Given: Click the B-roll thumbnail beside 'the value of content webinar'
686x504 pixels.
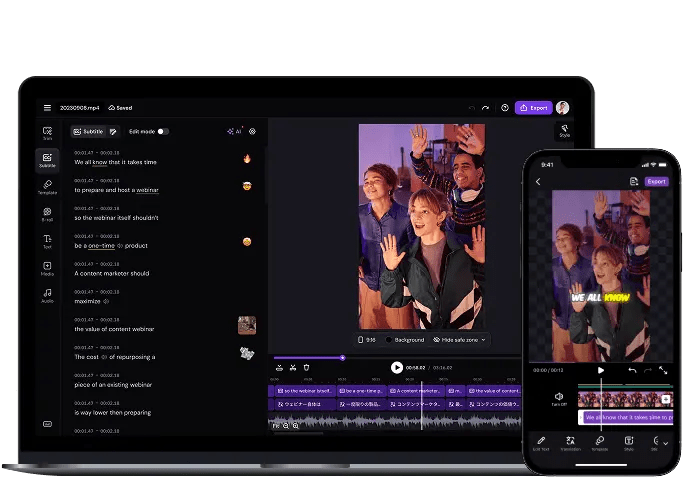Looking at the screenshot, I should (247, 325).
